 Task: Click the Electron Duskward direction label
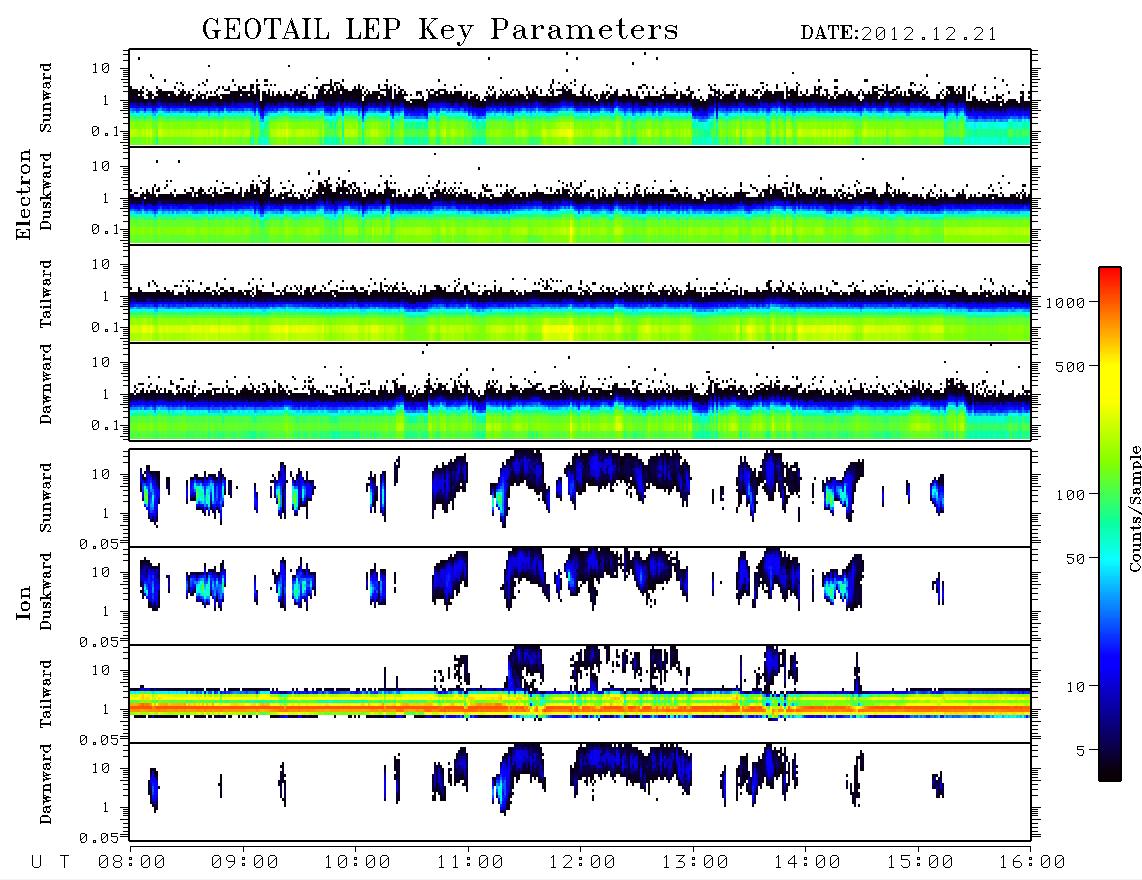[x=46, y=191]
